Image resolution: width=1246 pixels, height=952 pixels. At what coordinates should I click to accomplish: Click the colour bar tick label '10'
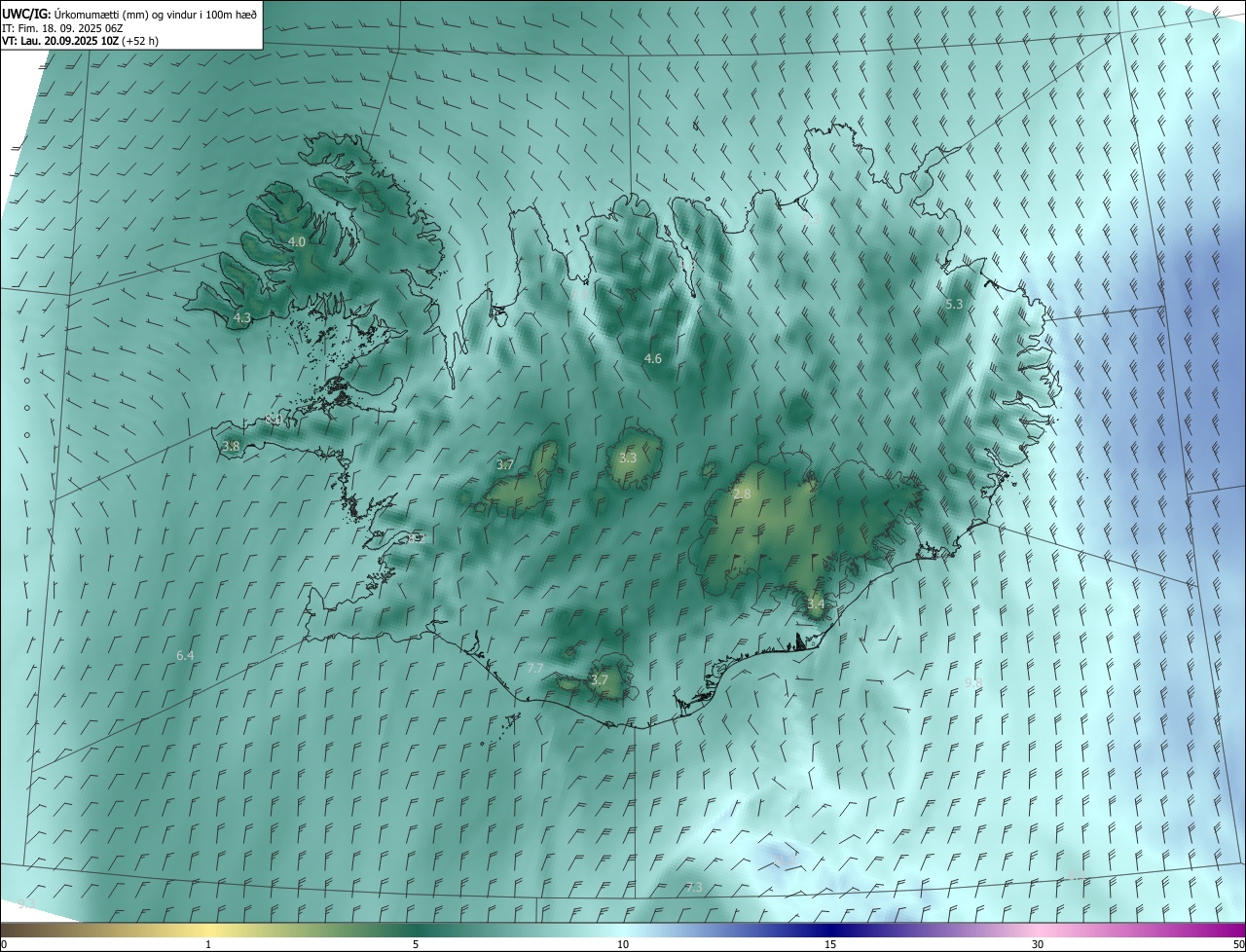623,945
